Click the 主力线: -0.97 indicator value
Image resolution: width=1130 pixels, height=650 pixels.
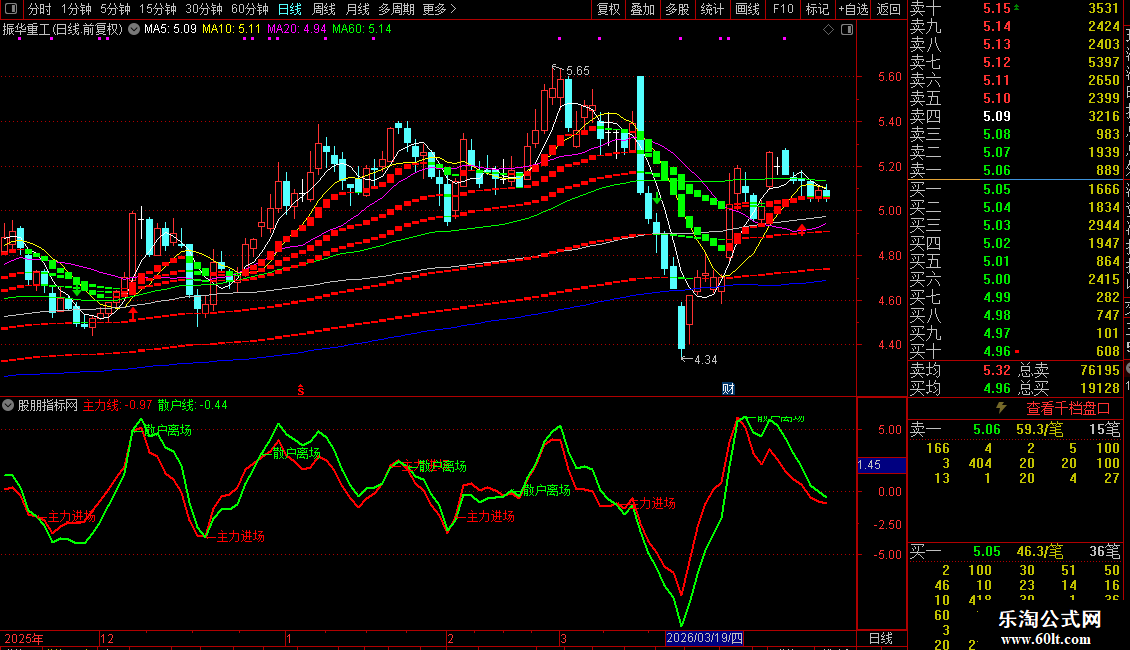pyautogui.click(x=117, y=406)
